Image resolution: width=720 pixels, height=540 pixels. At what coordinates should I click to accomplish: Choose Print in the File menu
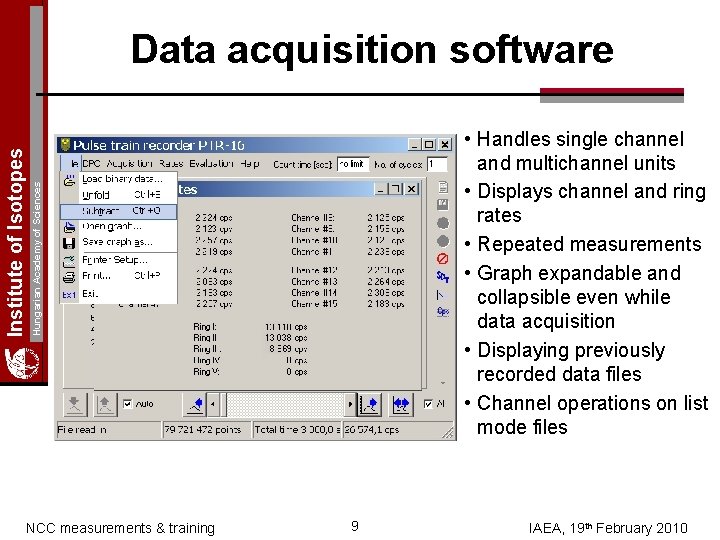tap(119, 276)
